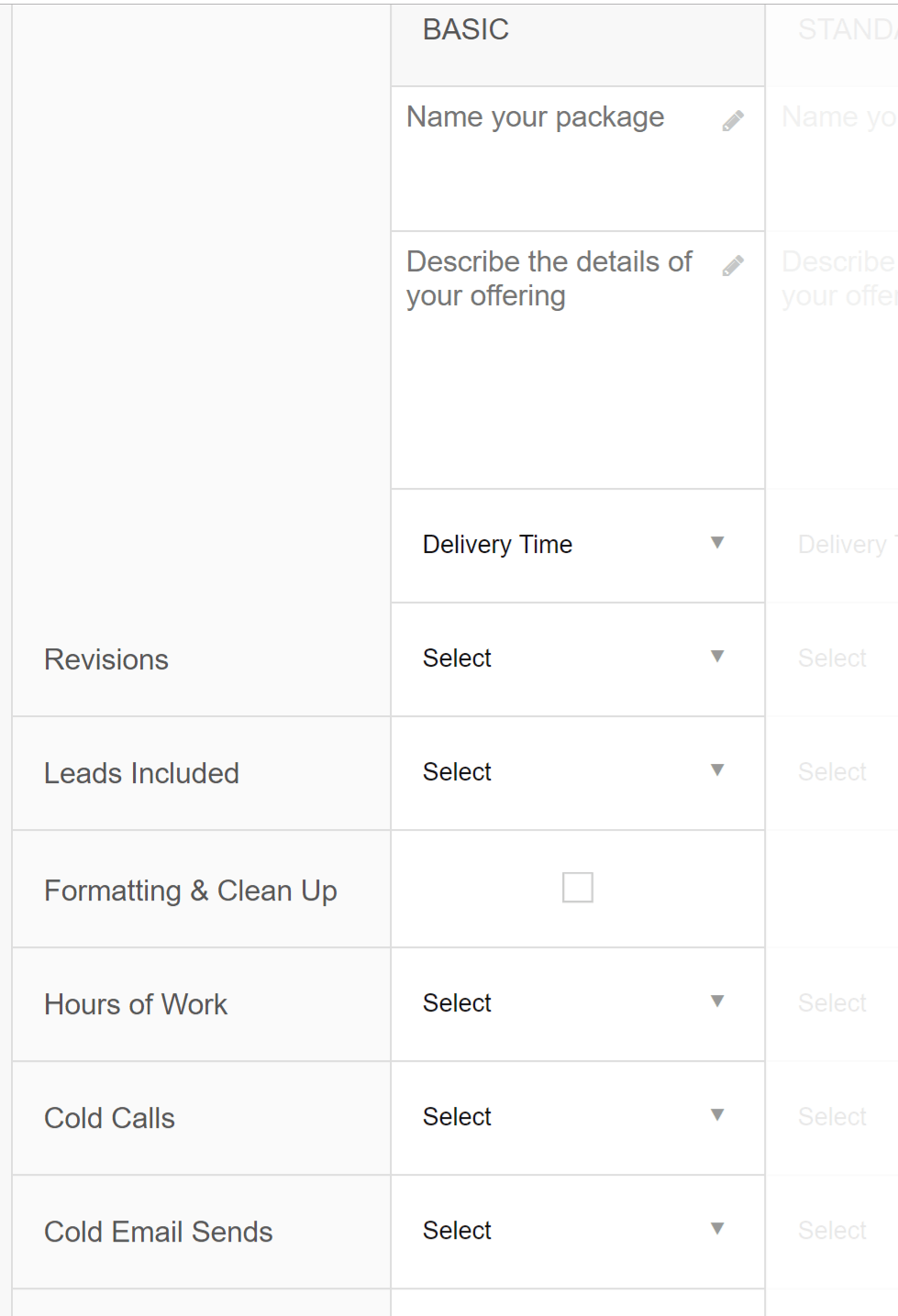Click the pencil icon beside the description field
898x1316 pixels.
point(732,266)
